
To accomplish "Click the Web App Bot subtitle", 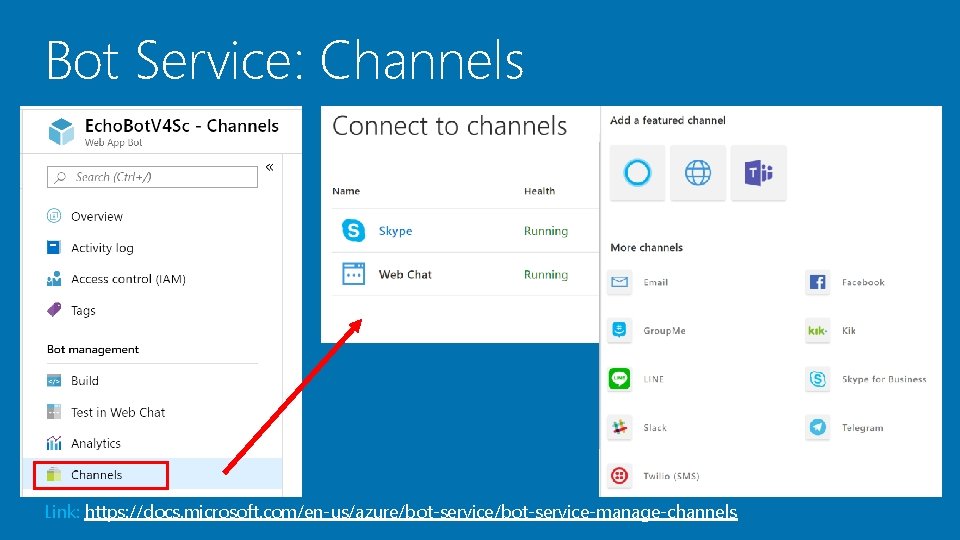I will tap(113, 143).
